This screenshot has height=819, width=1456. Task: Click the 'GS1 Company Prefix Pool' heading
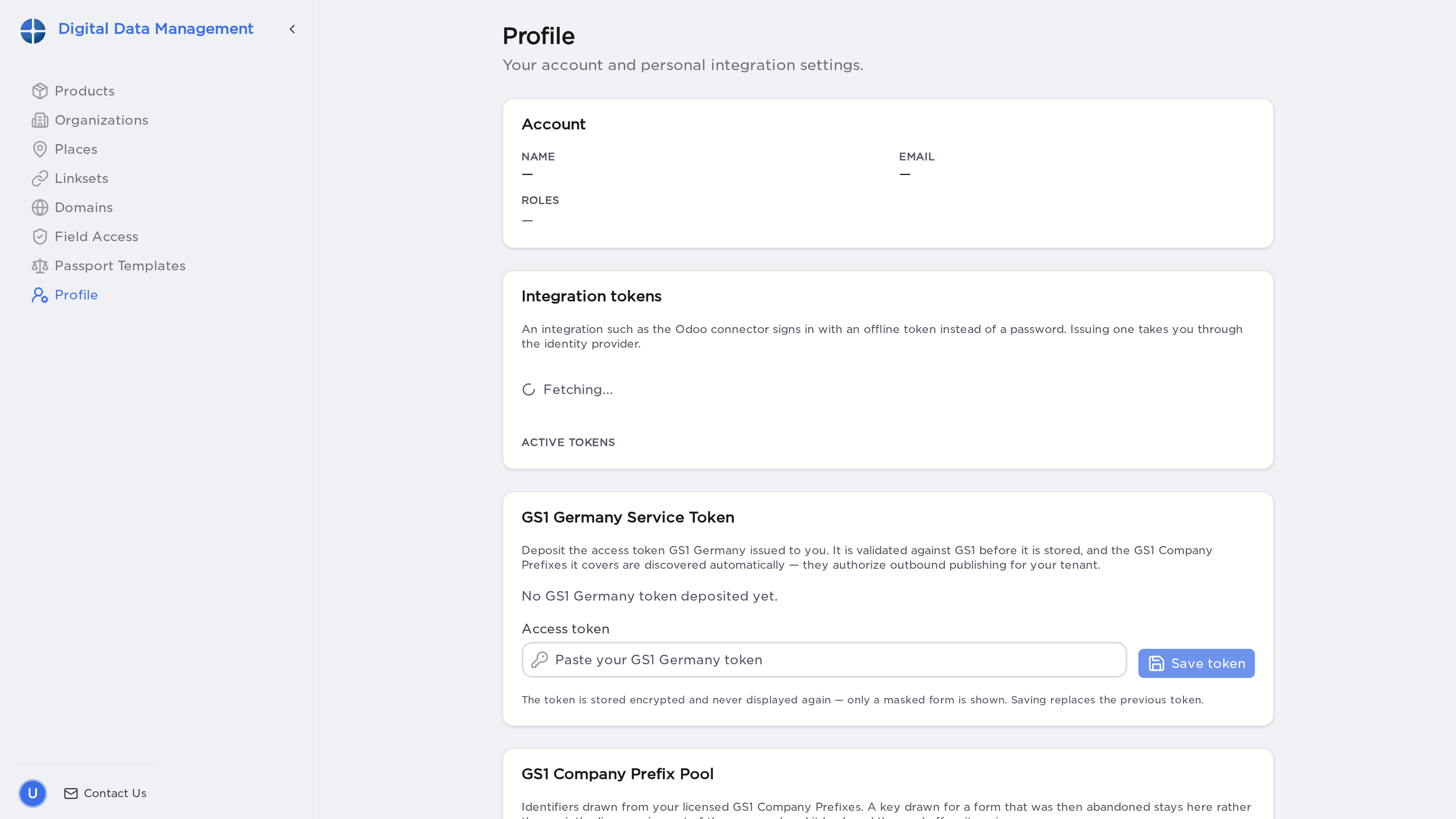coord(617,774)
